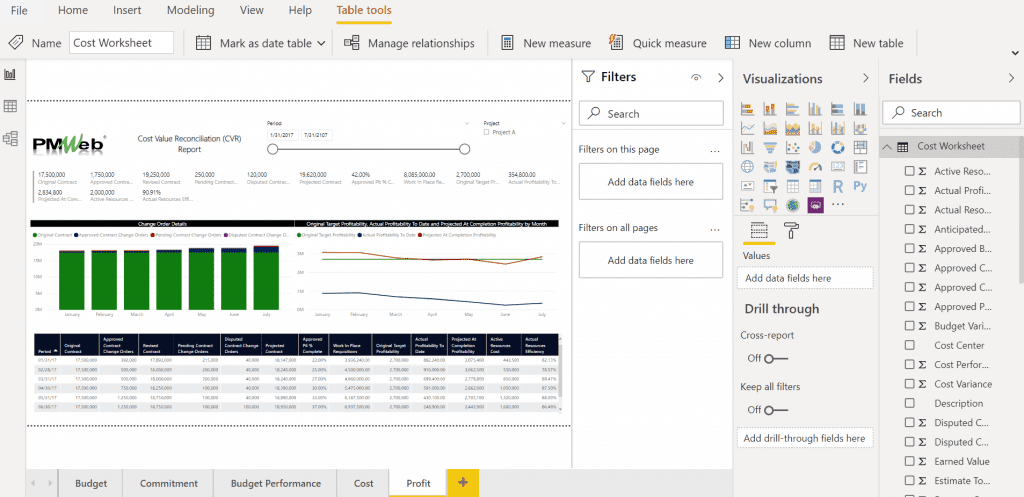The width and height of the screenshot is (1024, 497).
Task: Select the card (123) visualization
Action: (838, 167)
